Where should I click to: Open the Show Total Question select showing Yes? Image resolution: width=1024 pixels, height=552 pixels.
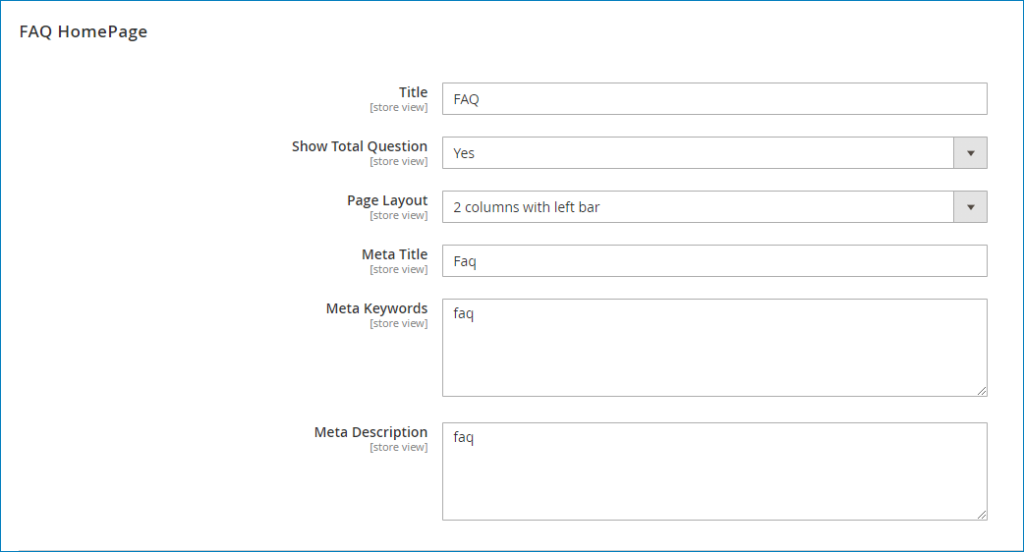tap(714, 153)
